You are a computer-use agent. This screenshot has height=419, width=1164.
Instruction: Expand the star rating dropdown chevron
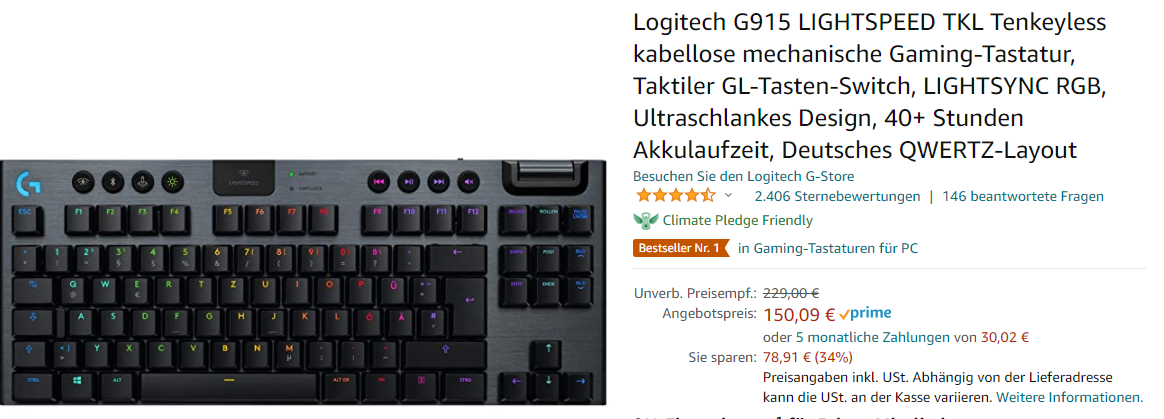(x=728, y=196)
